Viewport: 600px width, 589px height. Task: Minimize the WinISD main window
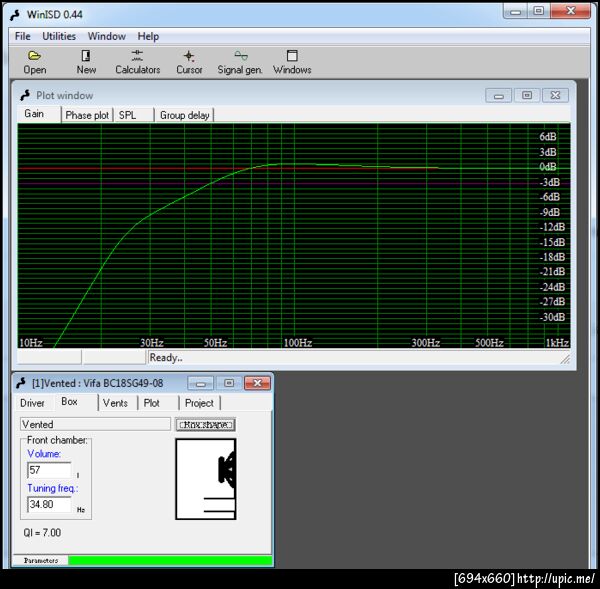pyautogui.click(x=515, y=11)
